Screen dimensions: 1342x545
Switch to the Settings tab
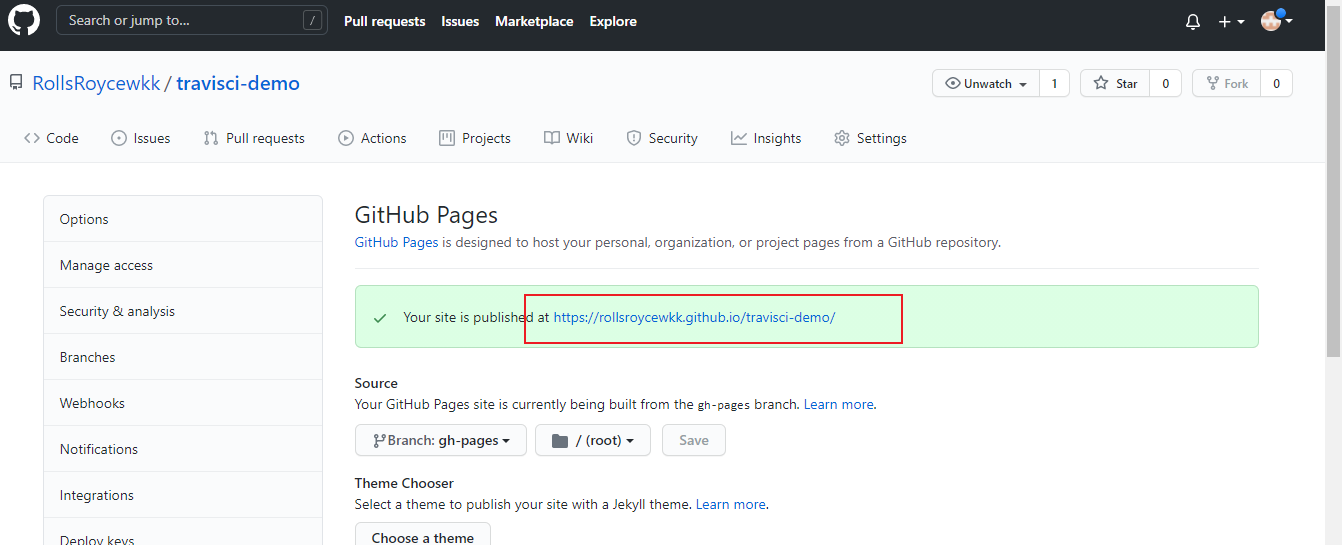pos(870,138)
